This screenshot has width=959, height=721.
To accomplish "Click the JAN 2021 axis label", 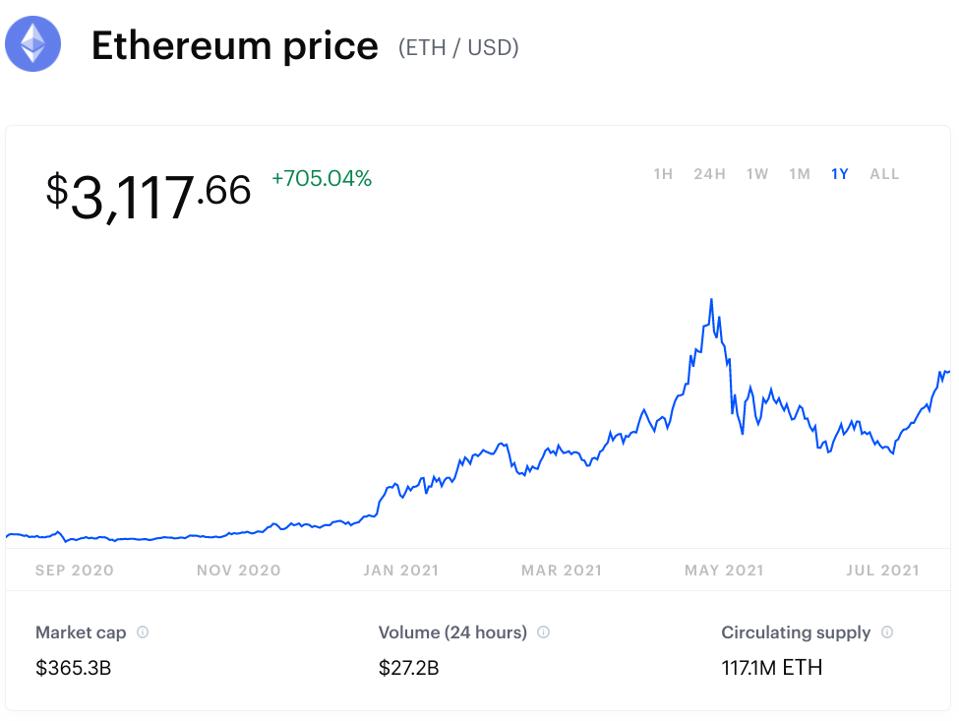I will 400,570.
